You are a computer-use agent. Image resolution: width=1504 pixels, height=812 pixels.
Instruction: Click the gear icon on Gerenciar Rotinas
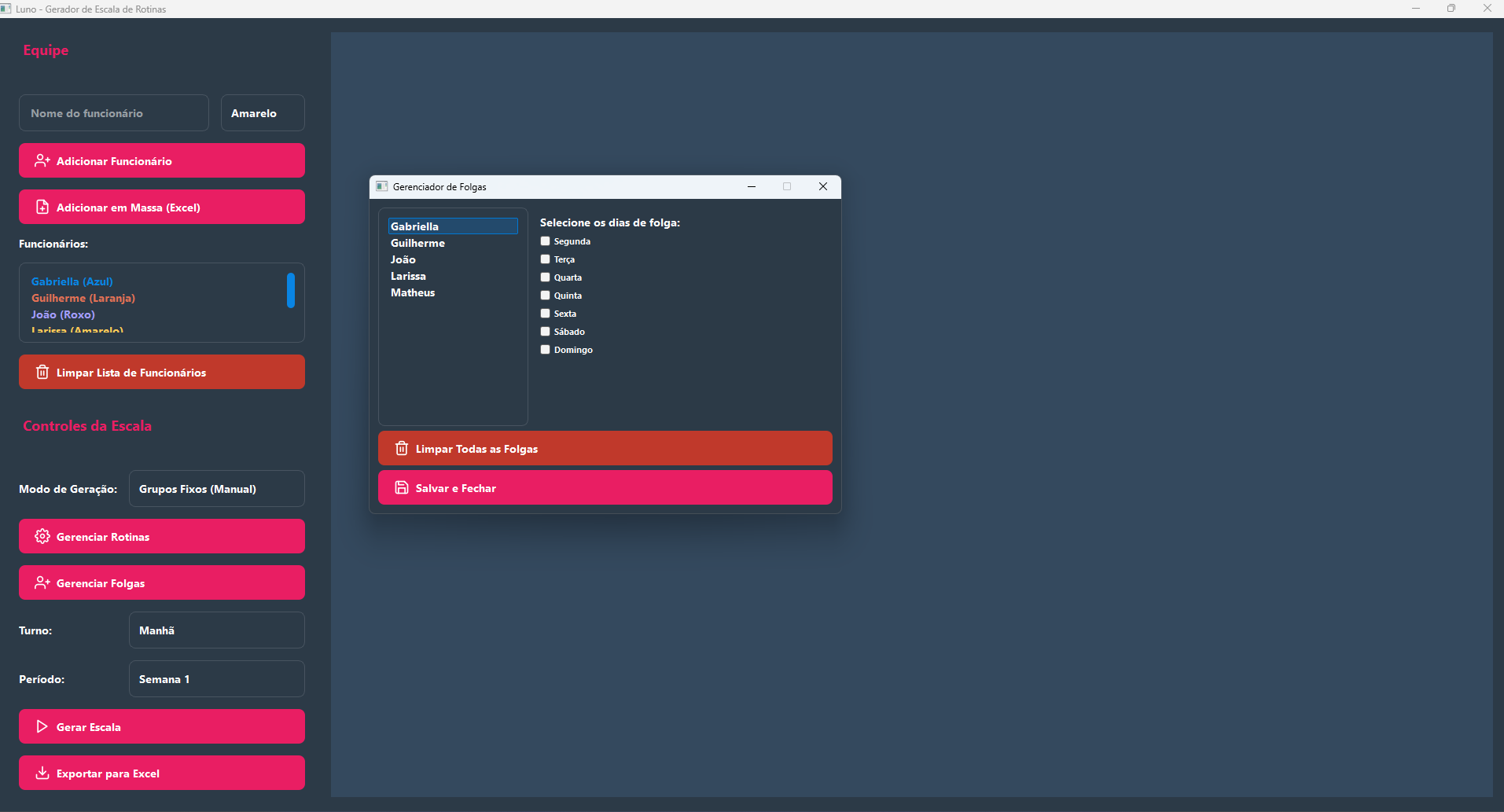42,537
